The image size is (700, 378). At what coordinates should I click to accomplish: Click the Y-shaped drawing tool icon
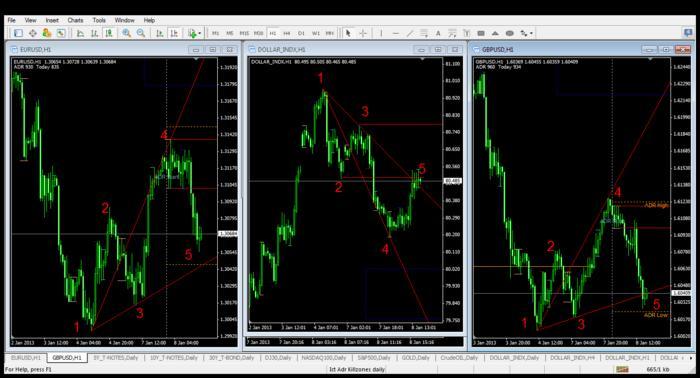tap(467, 33)
